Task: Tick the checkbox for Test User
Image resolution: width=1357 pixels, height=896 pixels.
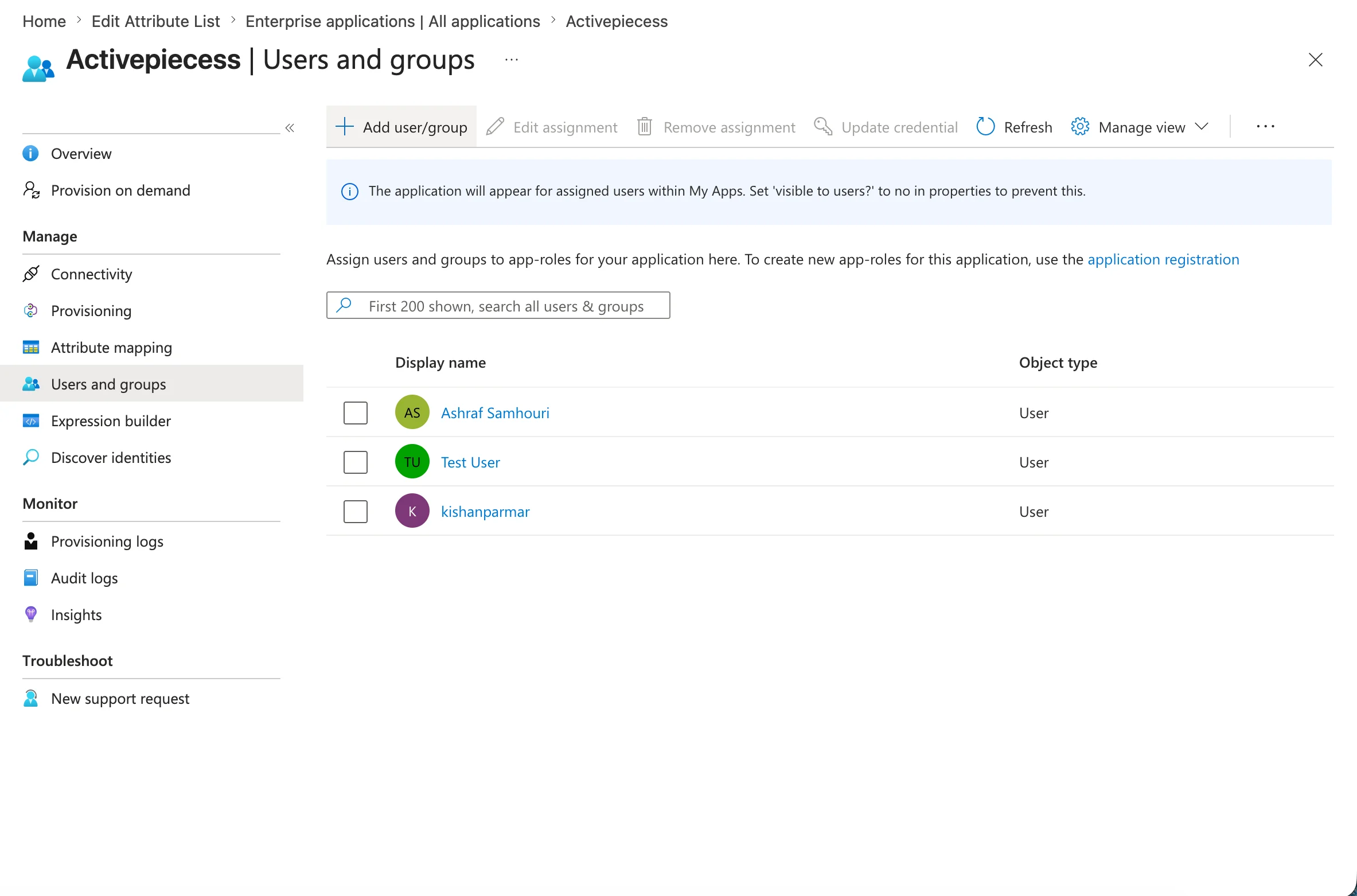Action: [356, 462]
